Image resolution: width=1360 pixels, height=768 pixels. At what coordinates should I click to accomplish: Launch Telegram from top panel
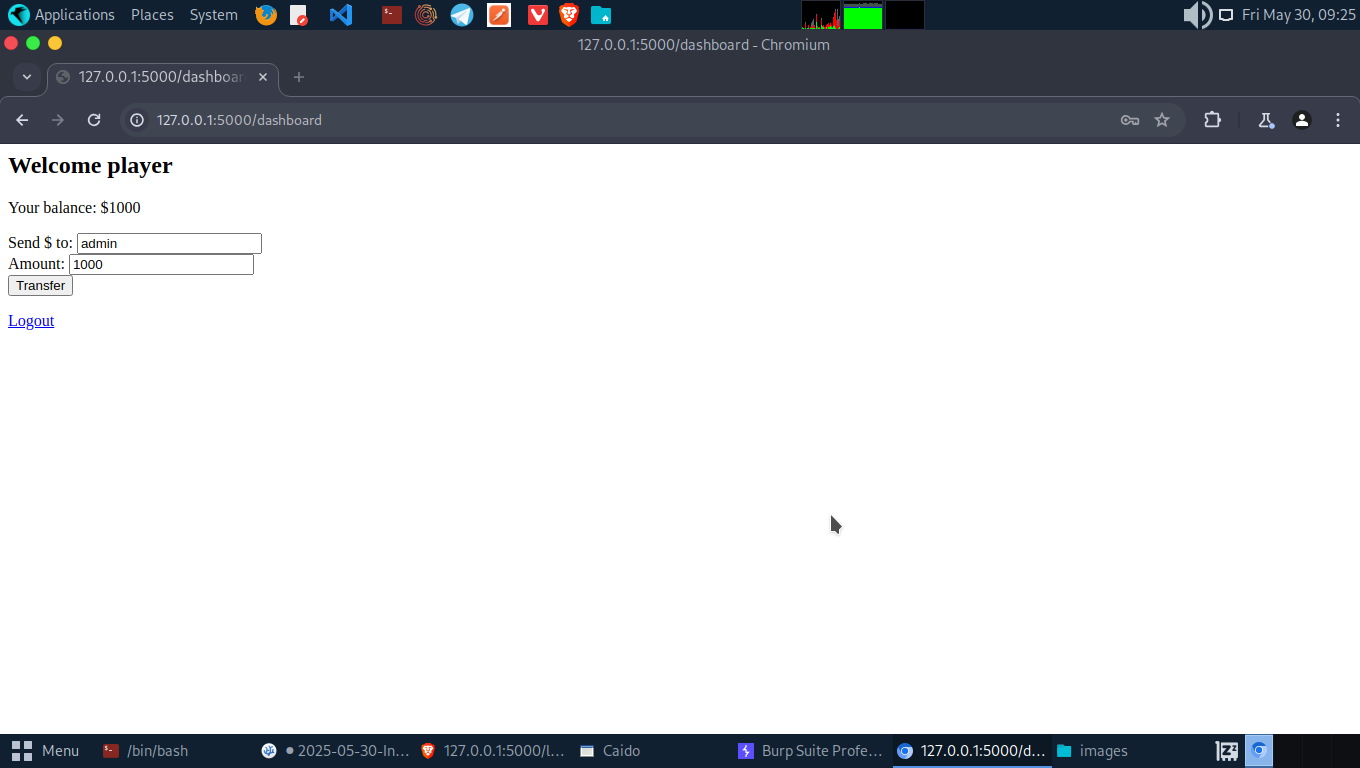tap(462, 15)
